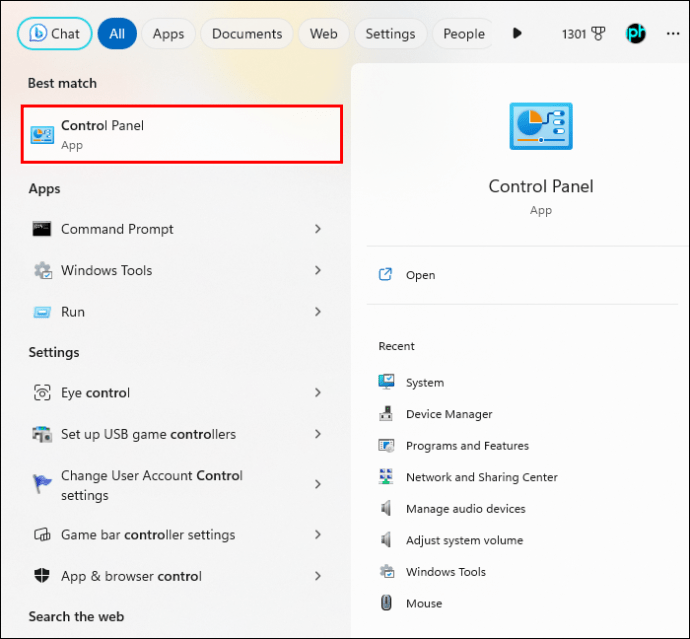The height and width of the screenshot is (639, 690).
Task: Switch to the Apps filter tab
Action: [168, 33]
